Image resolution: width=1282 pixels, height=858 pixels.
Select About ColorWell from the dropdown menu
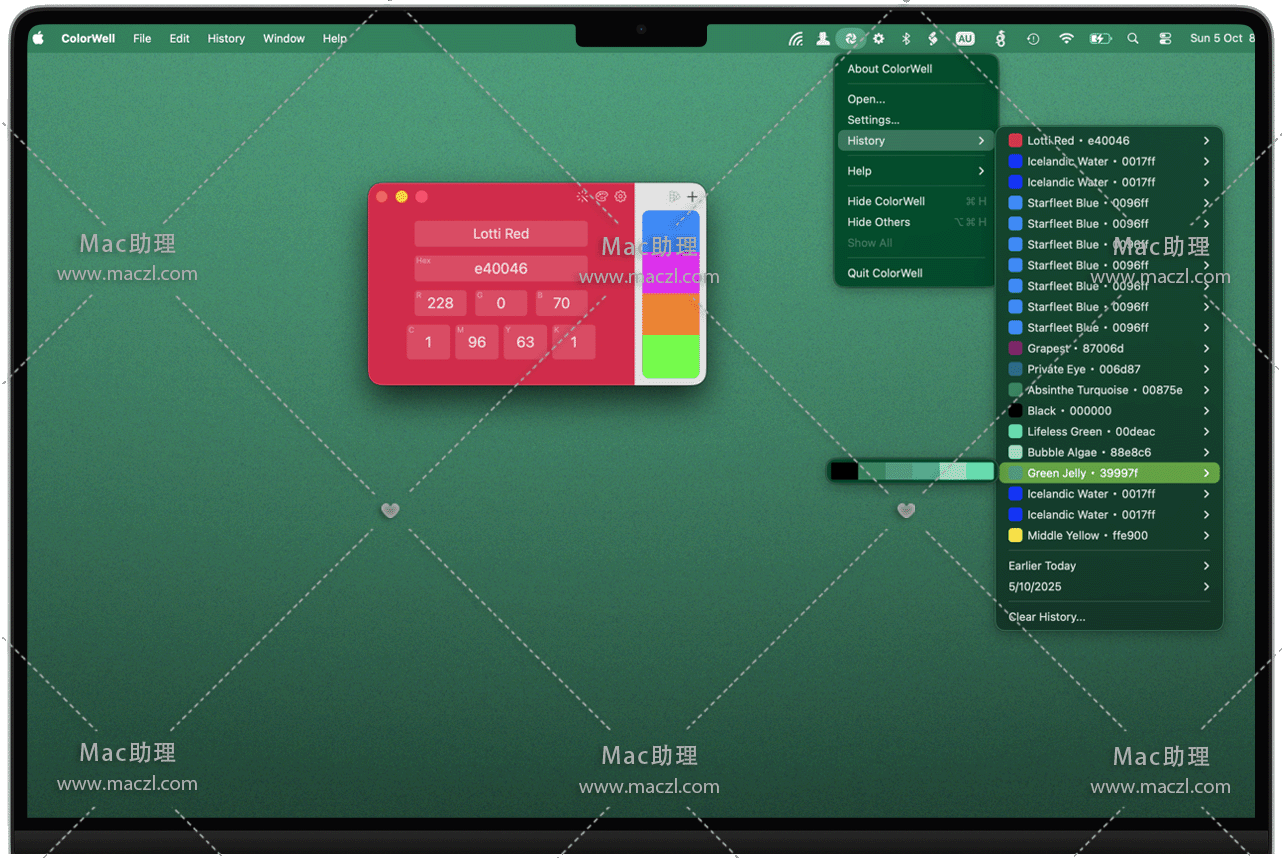tap(890, 69)
